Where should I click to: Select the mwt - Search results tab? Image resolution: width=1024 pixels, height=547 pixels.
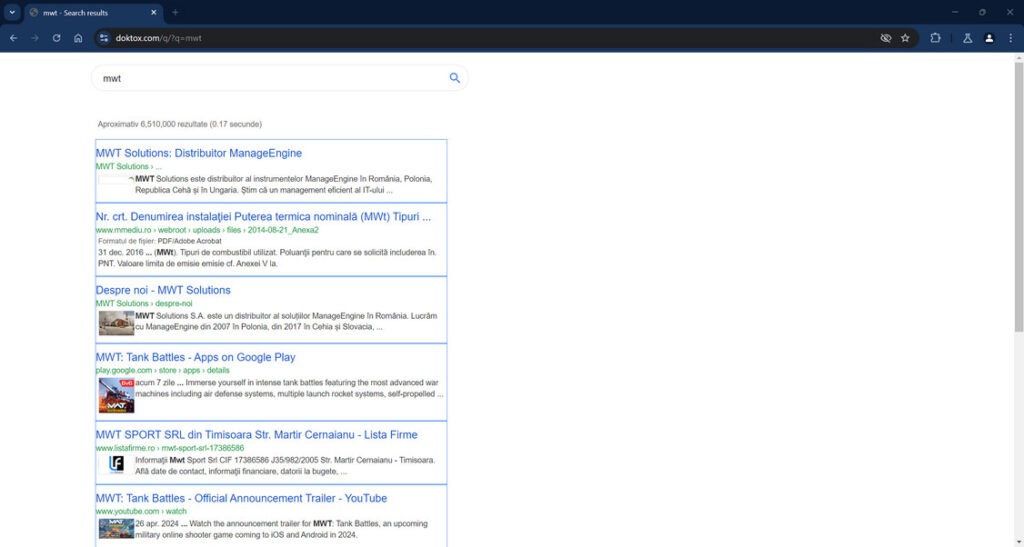(94, 12)
